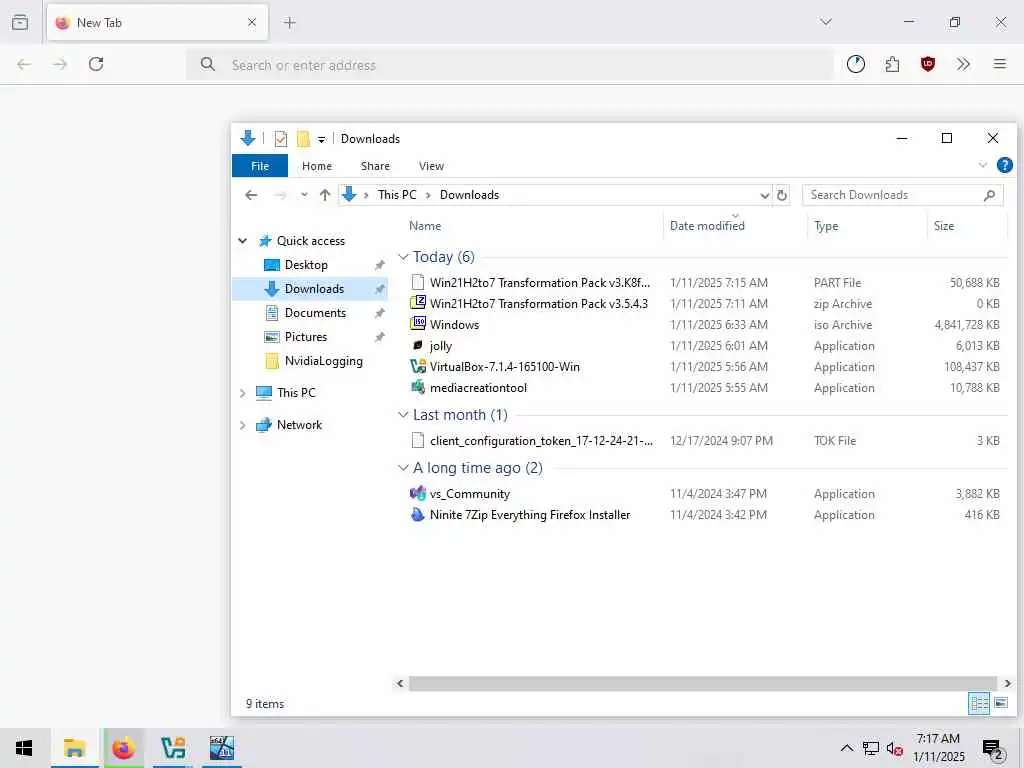
Task: Select NvidiaLogging folder in navigation pane
Action: pyautogui.click(x=323, y=361)
